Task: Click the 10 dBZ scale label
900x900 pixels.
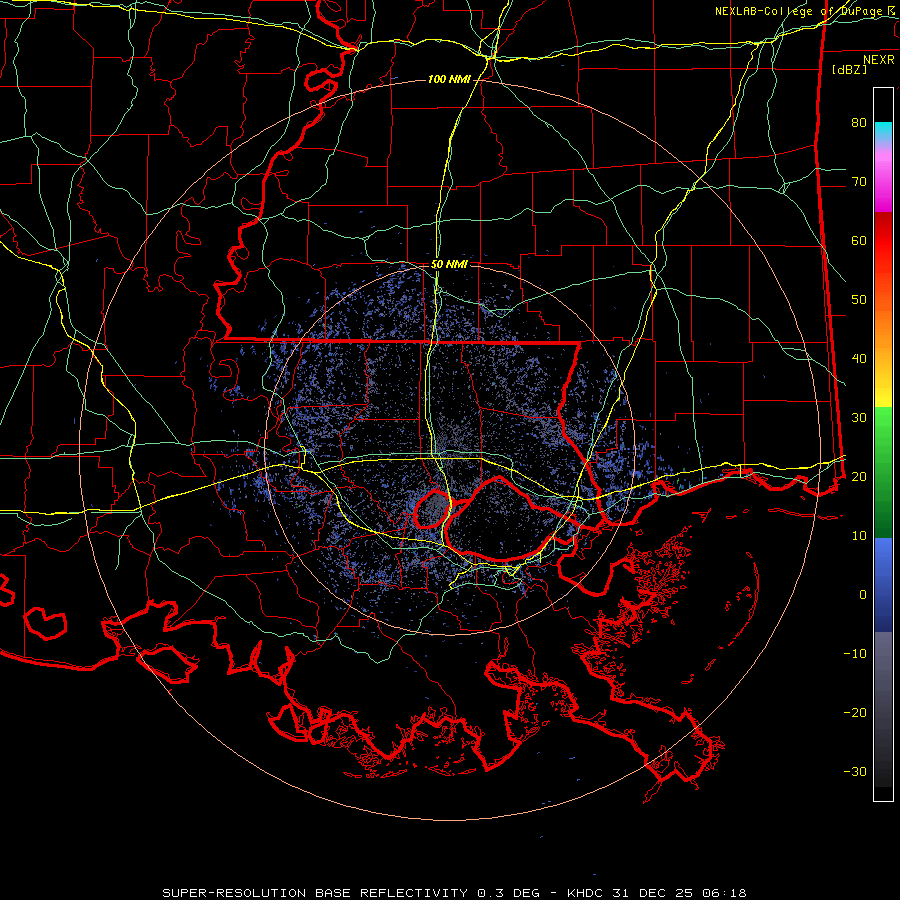Action: 859,536
